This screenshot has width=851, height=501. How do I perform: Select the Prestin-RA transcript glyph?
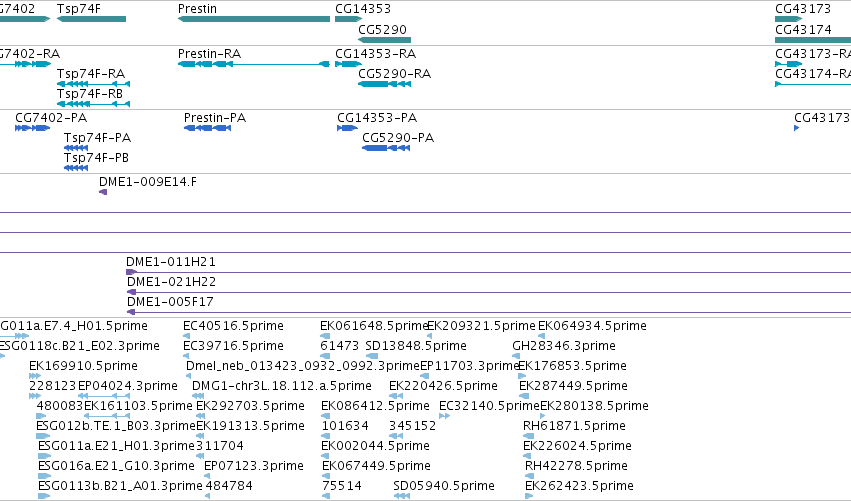[253, 64]
